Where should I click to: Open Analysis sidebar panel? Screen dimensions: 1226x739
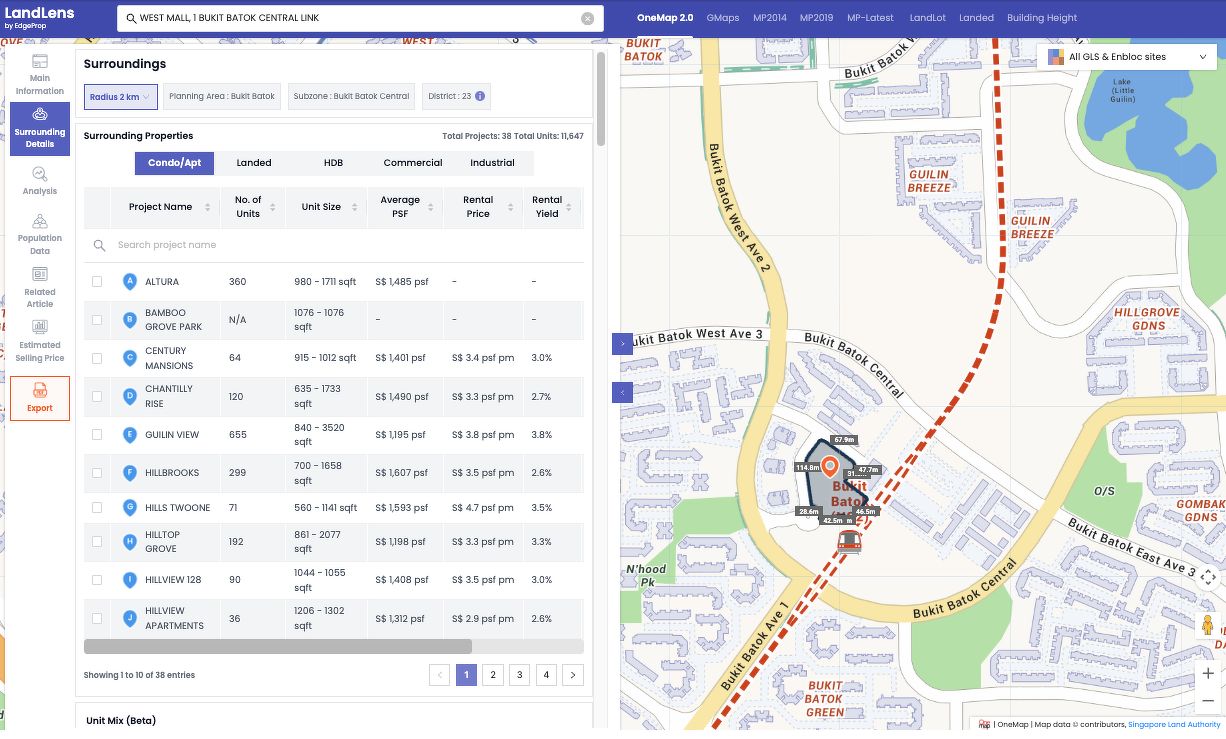(40, 180)
